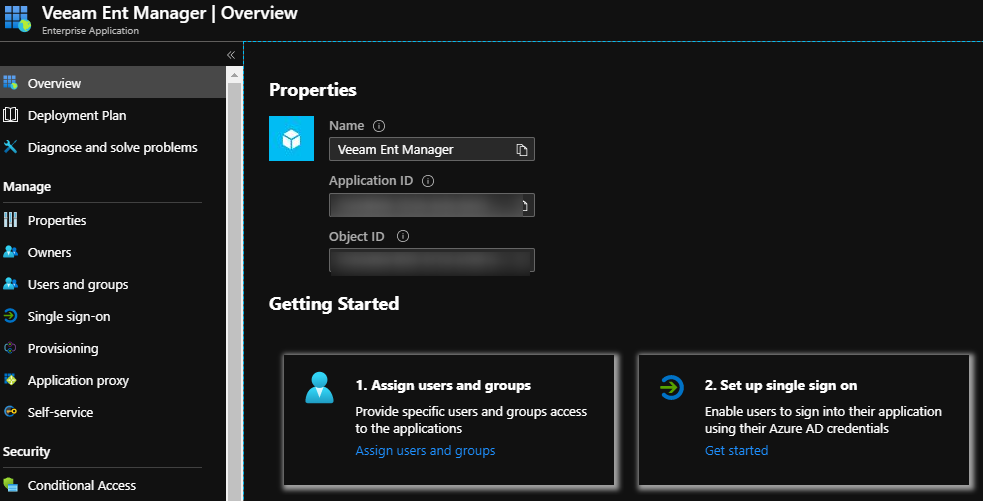
Task: Open Conditional Access under Security
Action: [82, 485]
